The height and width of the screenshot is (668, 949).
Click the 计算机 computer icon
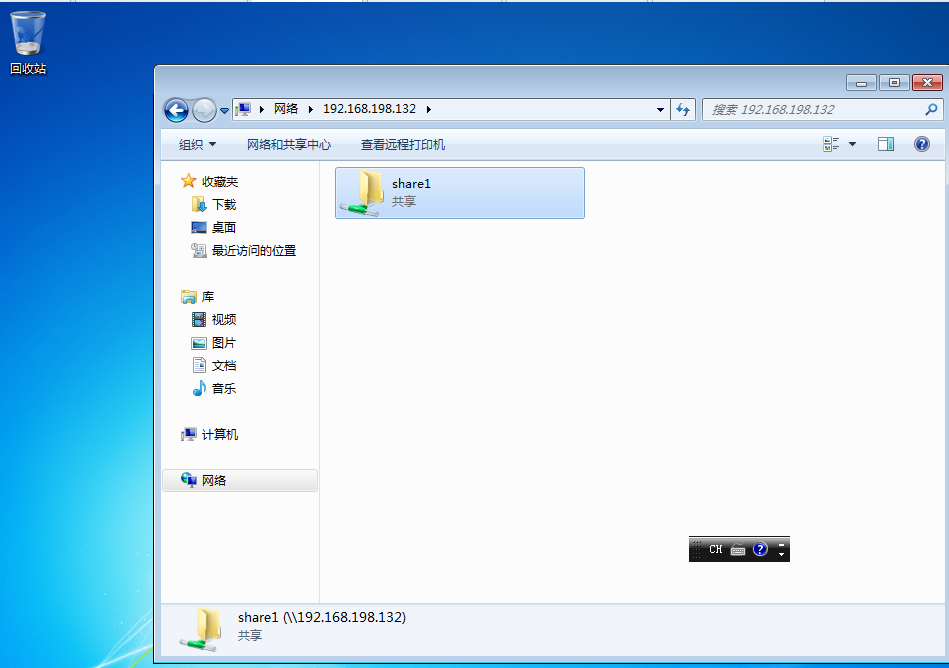point(189,434)
